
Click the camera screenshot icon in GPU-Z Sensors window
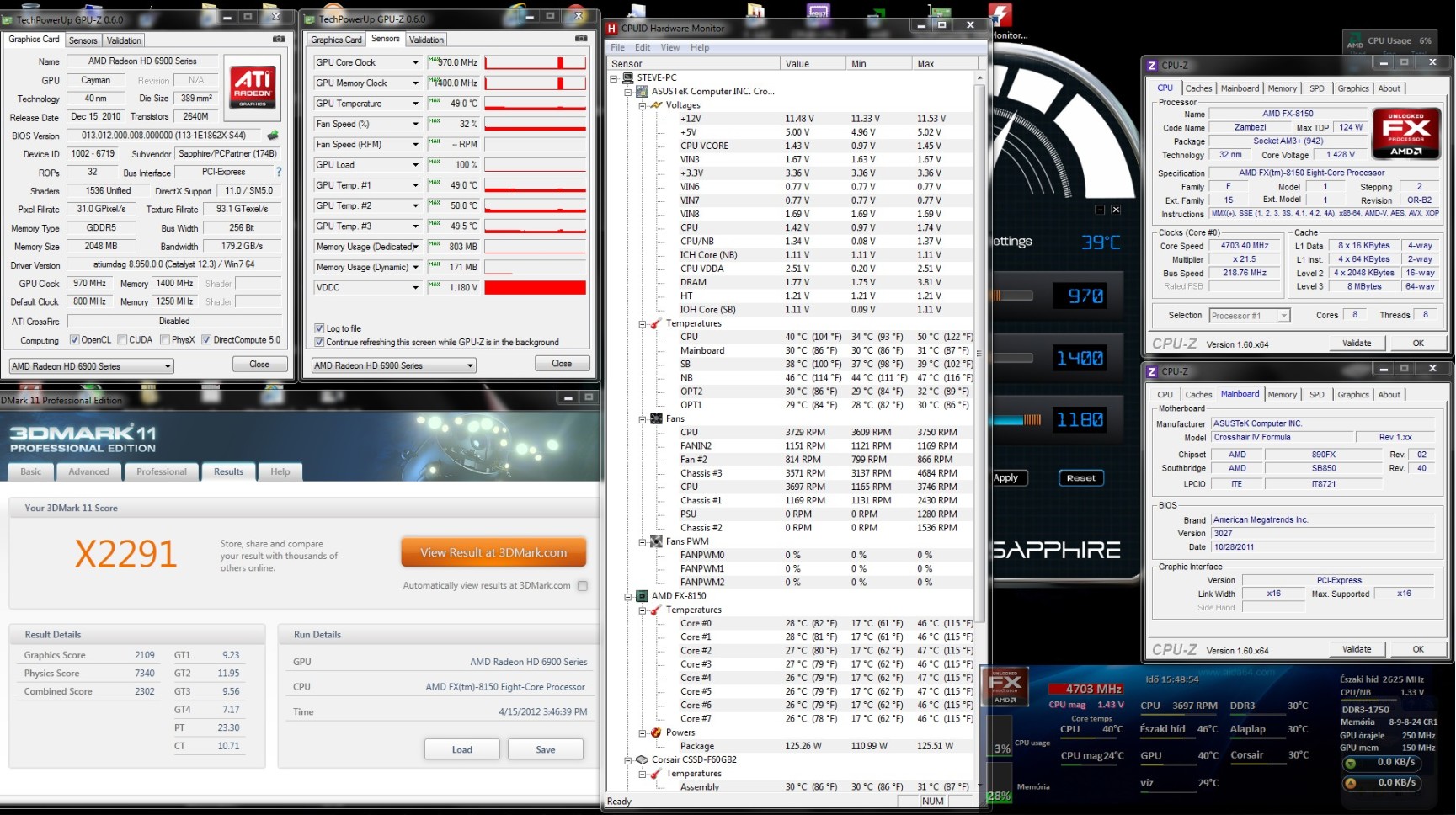581,38
